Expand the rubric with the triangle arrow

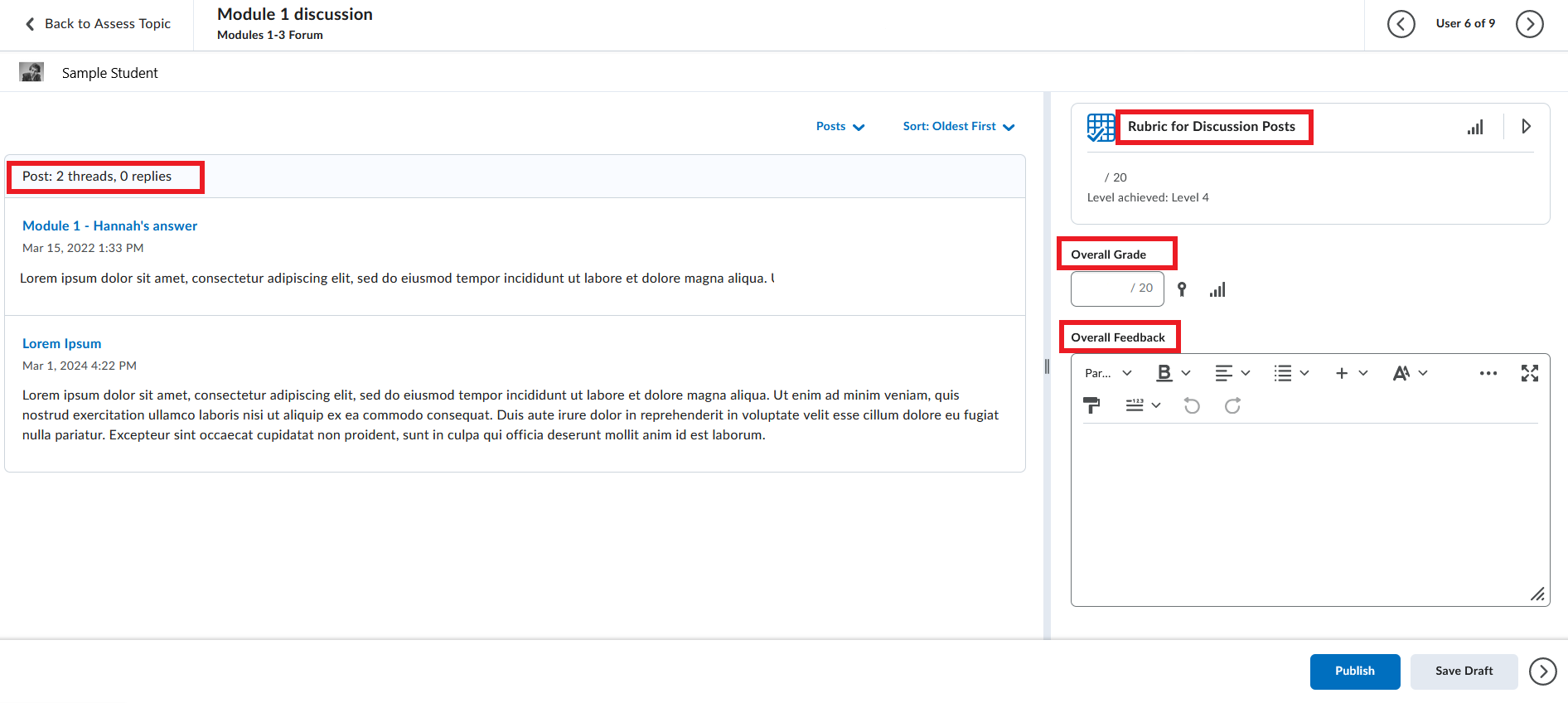click(x=1526, y=127)
